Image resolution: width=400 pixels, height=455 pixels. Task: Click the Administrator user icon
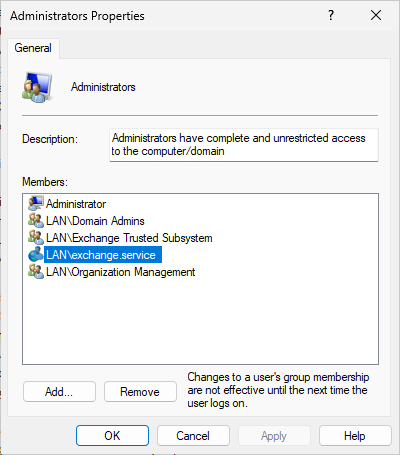36,203
